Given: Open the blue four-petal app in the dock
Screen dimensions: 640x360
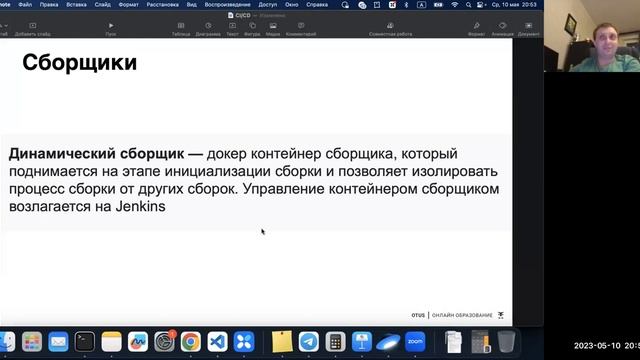Looking at the screenshot, I should click(x=244, y=341).
